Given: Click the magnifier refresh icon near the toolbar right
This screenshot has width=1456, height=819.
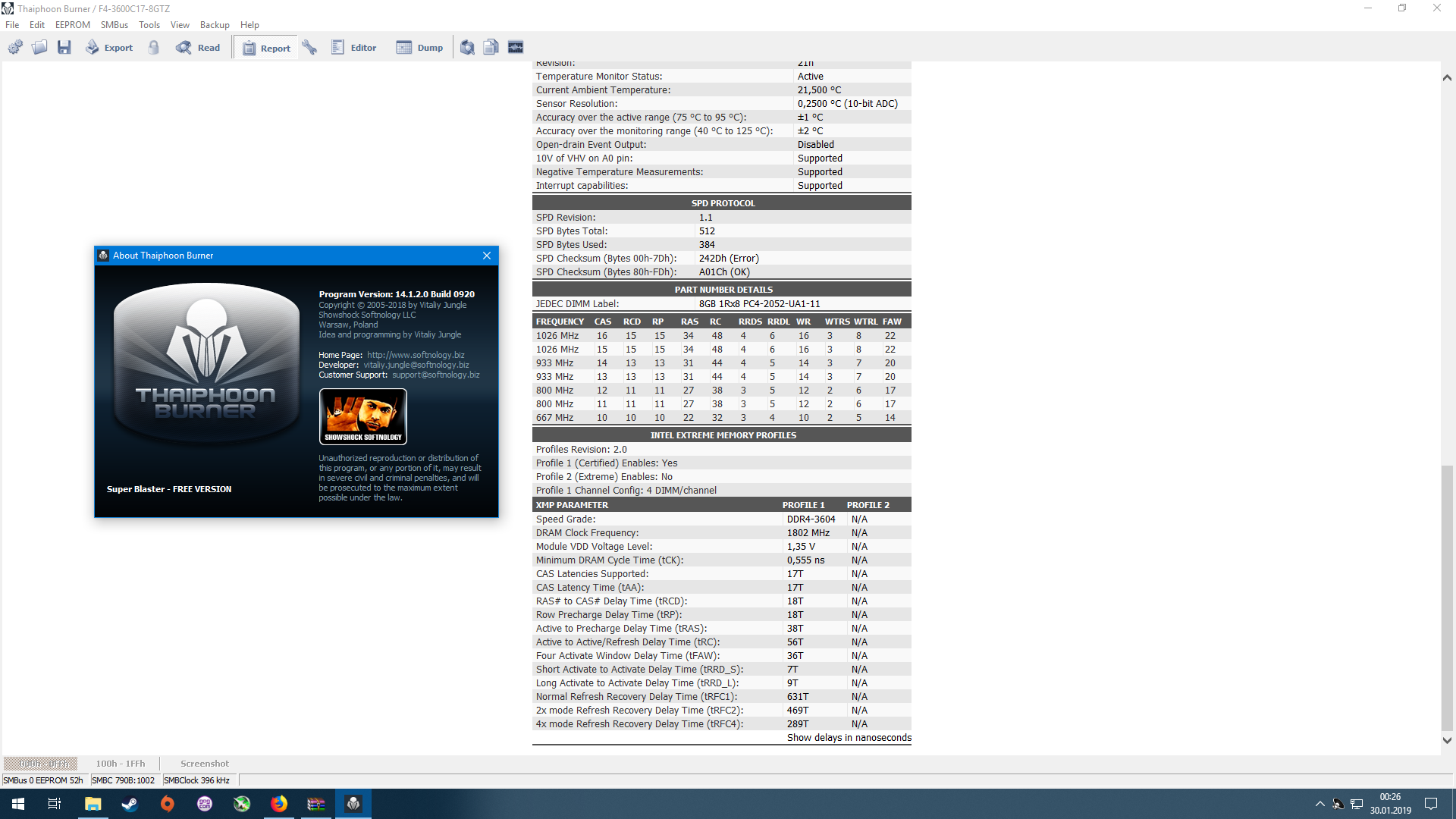Looking at the screenshot, I should pyautogui.click(x=467, y=47).
